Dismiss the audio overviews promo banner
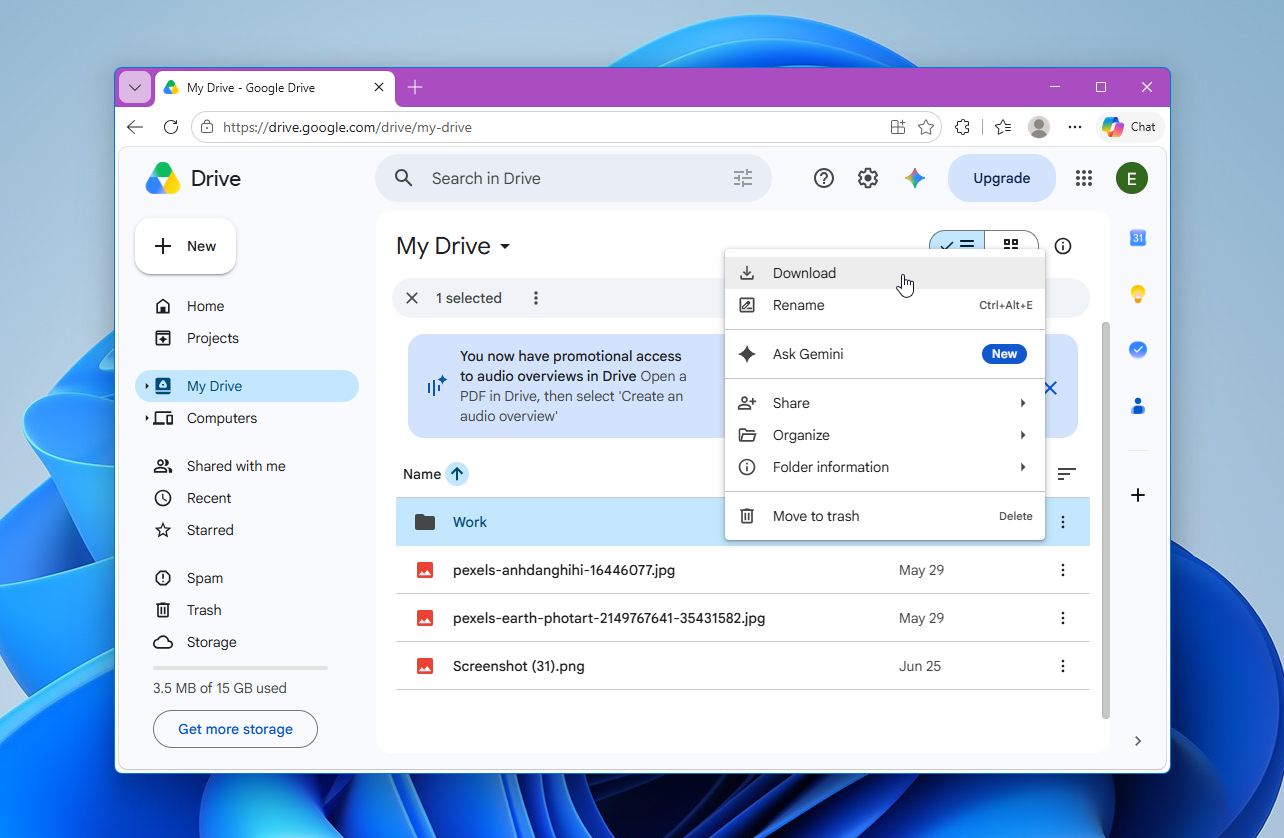 [1050, 388]
